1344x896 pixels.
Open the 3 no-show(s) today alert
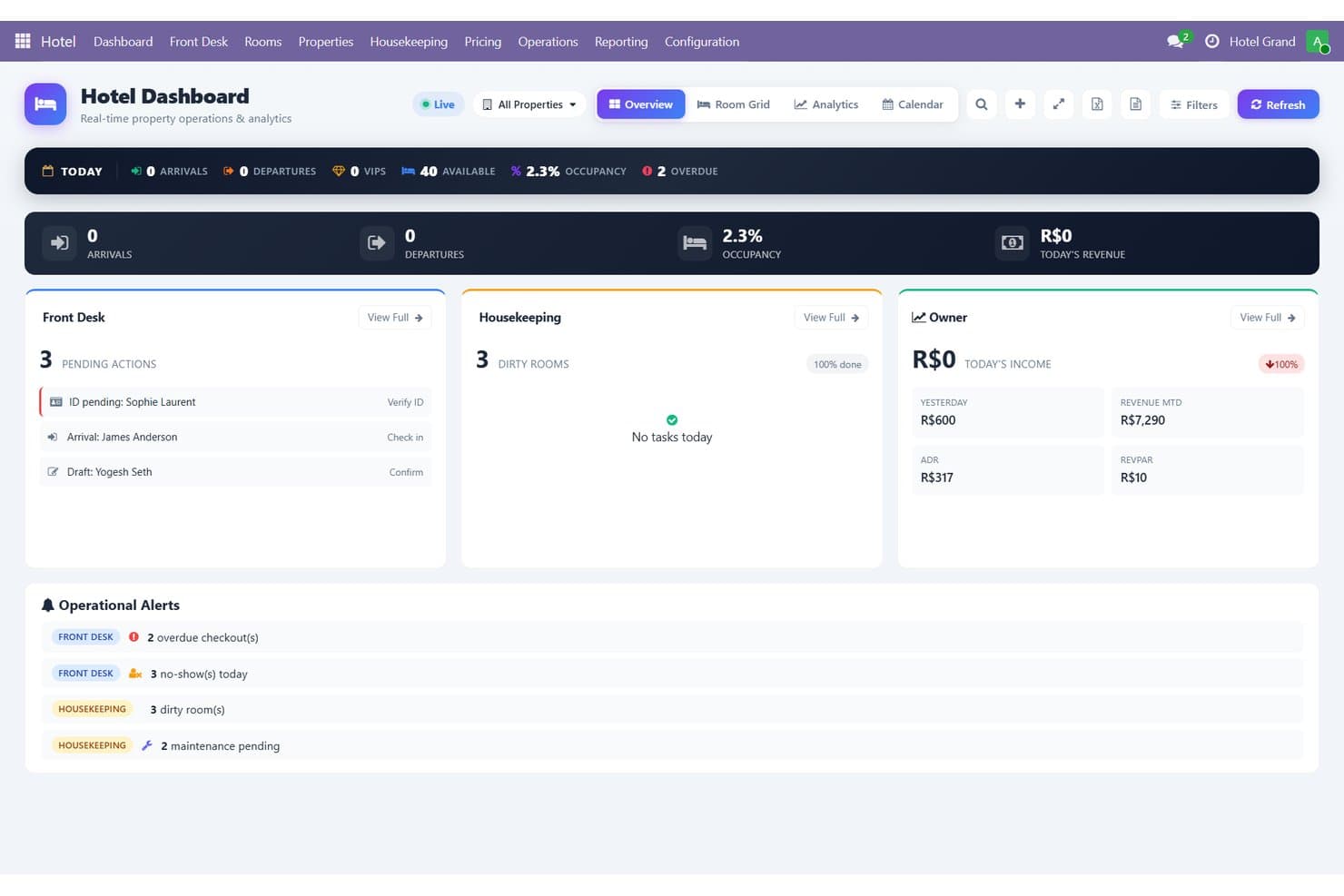pyautogui.click(x=672, y=674)
